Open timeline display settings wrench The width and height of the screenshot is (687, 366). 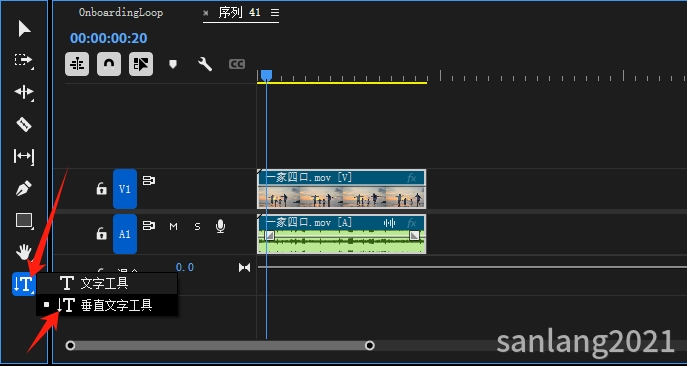point(205,64)
